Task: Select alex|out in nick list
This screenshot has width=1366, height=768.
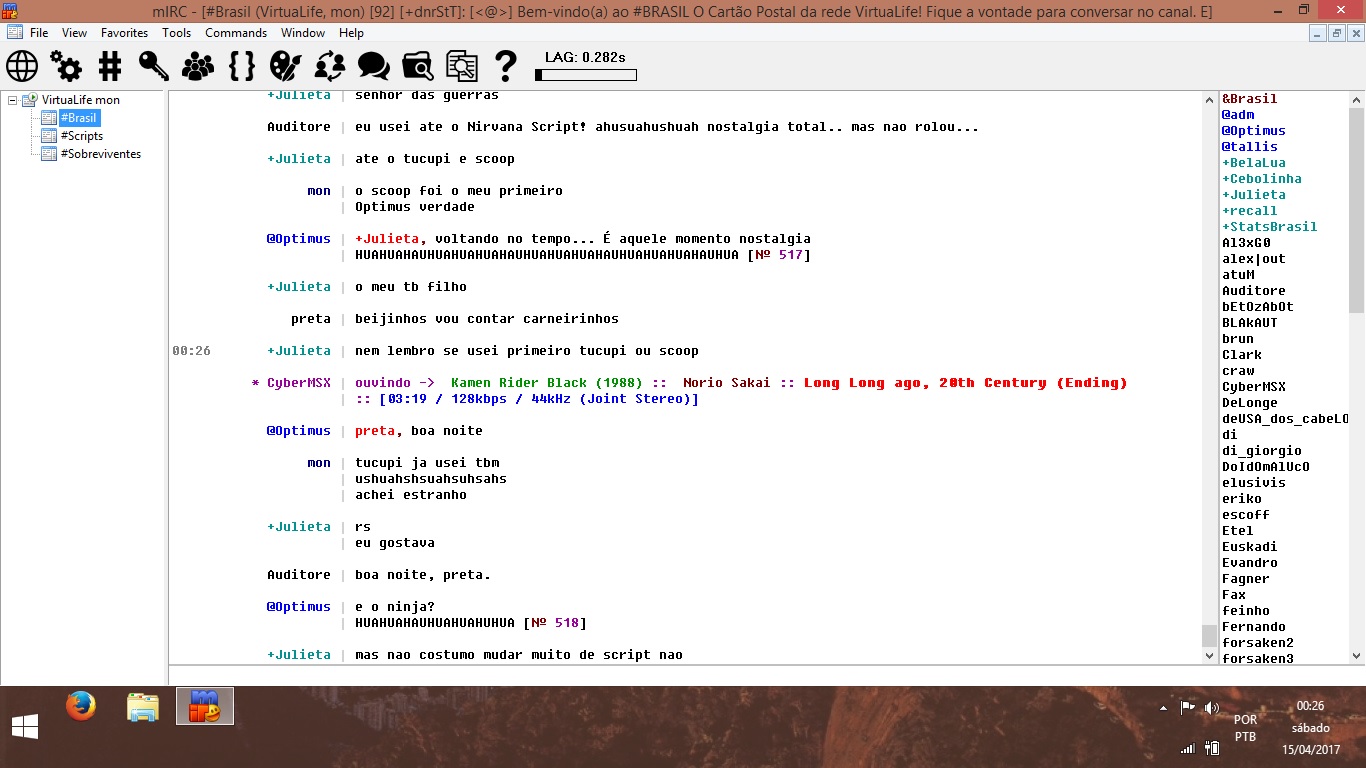Action: click(x=1254, y=259)
